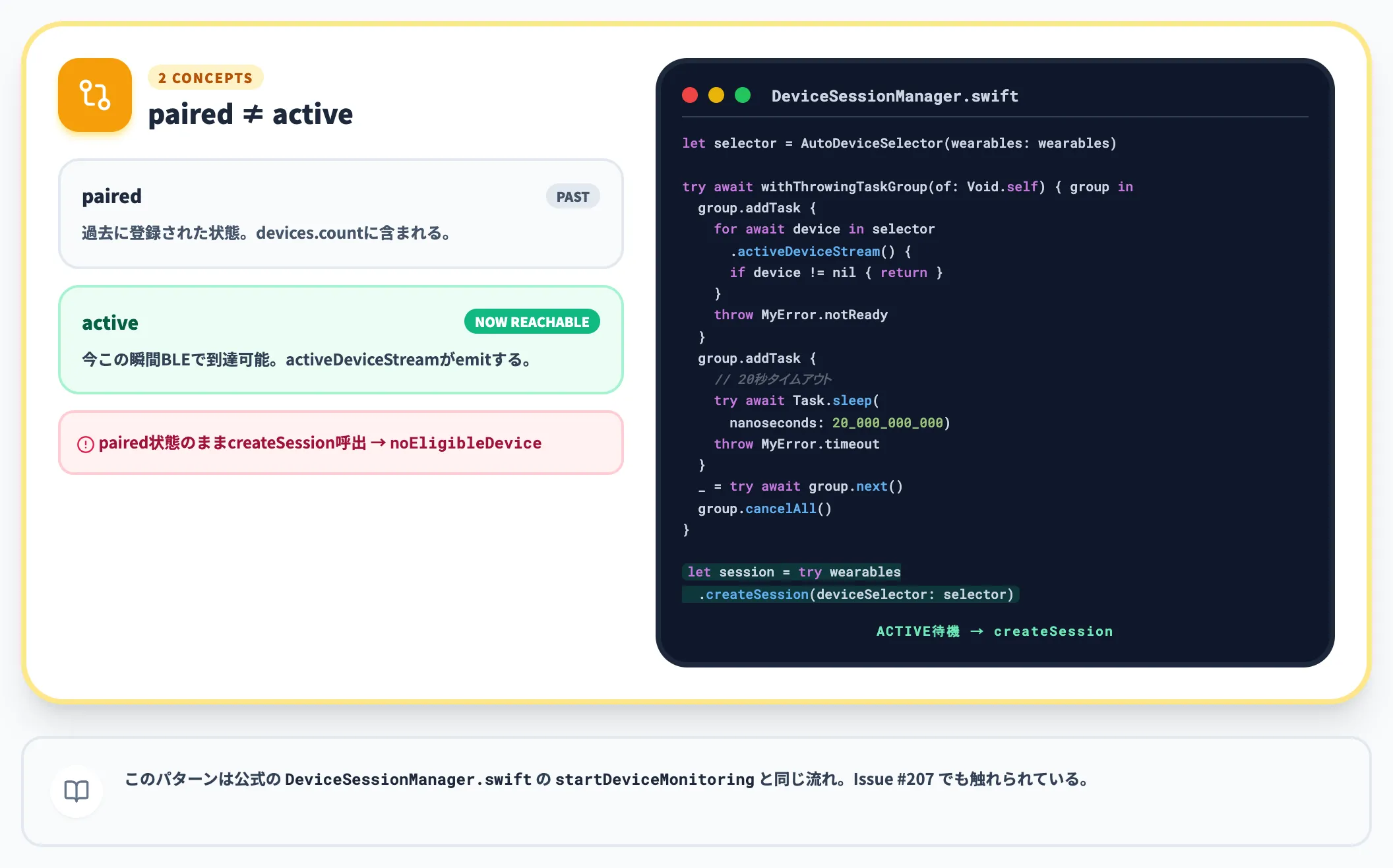Click the DeviceSessionManager.swift title
1393x868 pixels.
click(895, 96)
